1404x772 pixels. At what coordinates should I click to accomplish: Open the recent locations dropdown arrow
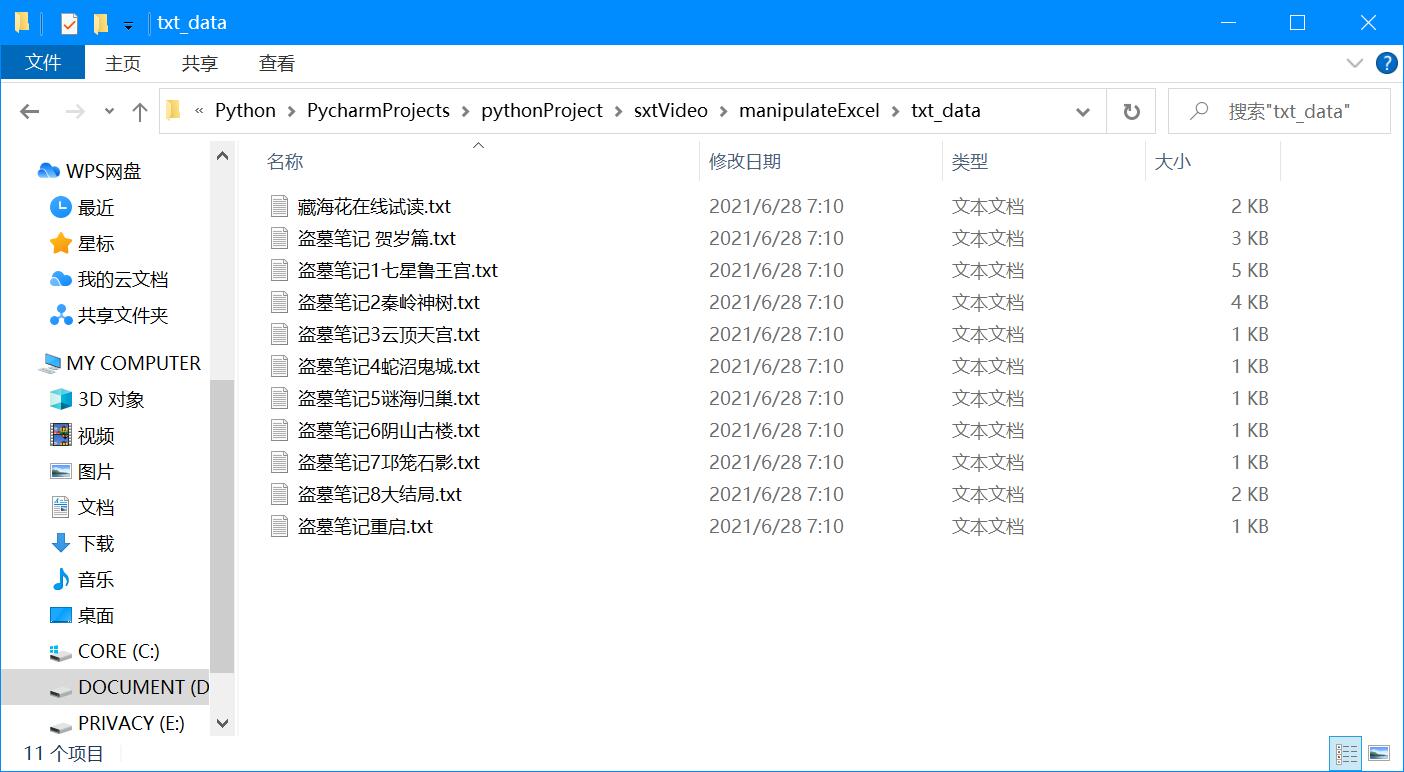pyautogui.click(x=109, y=112)
